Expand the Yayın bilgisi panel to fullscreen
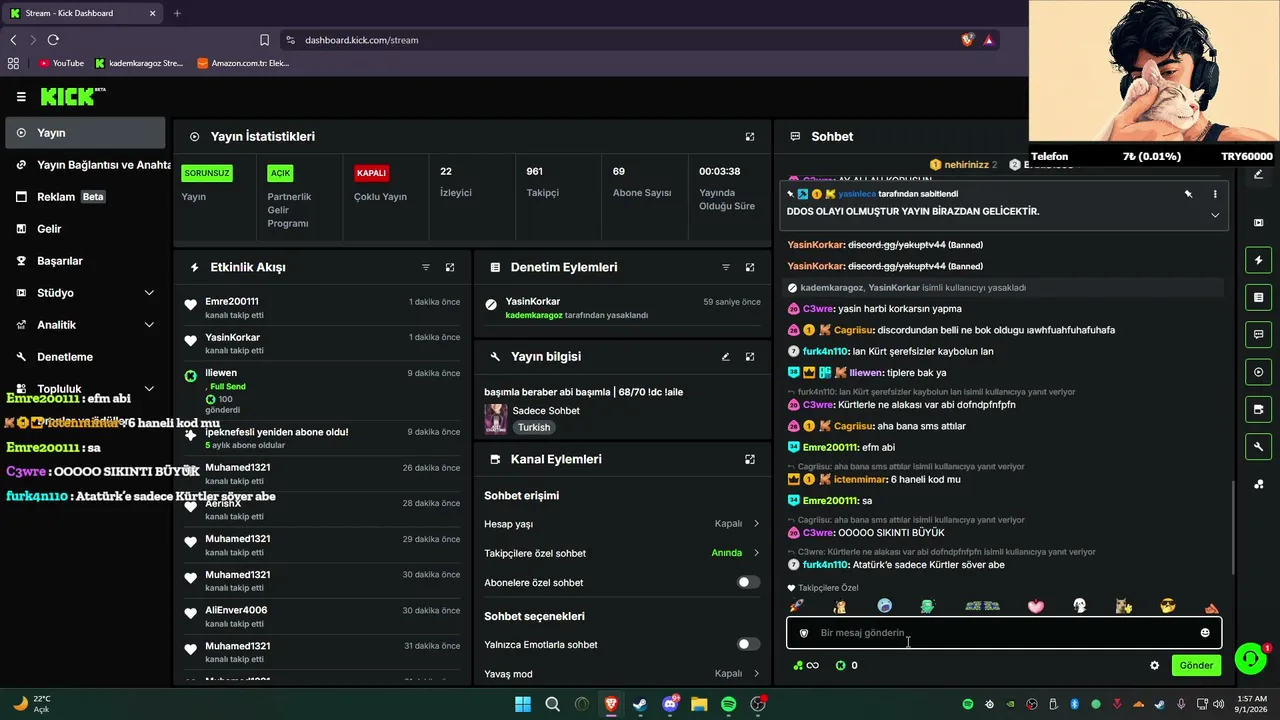 750,356
